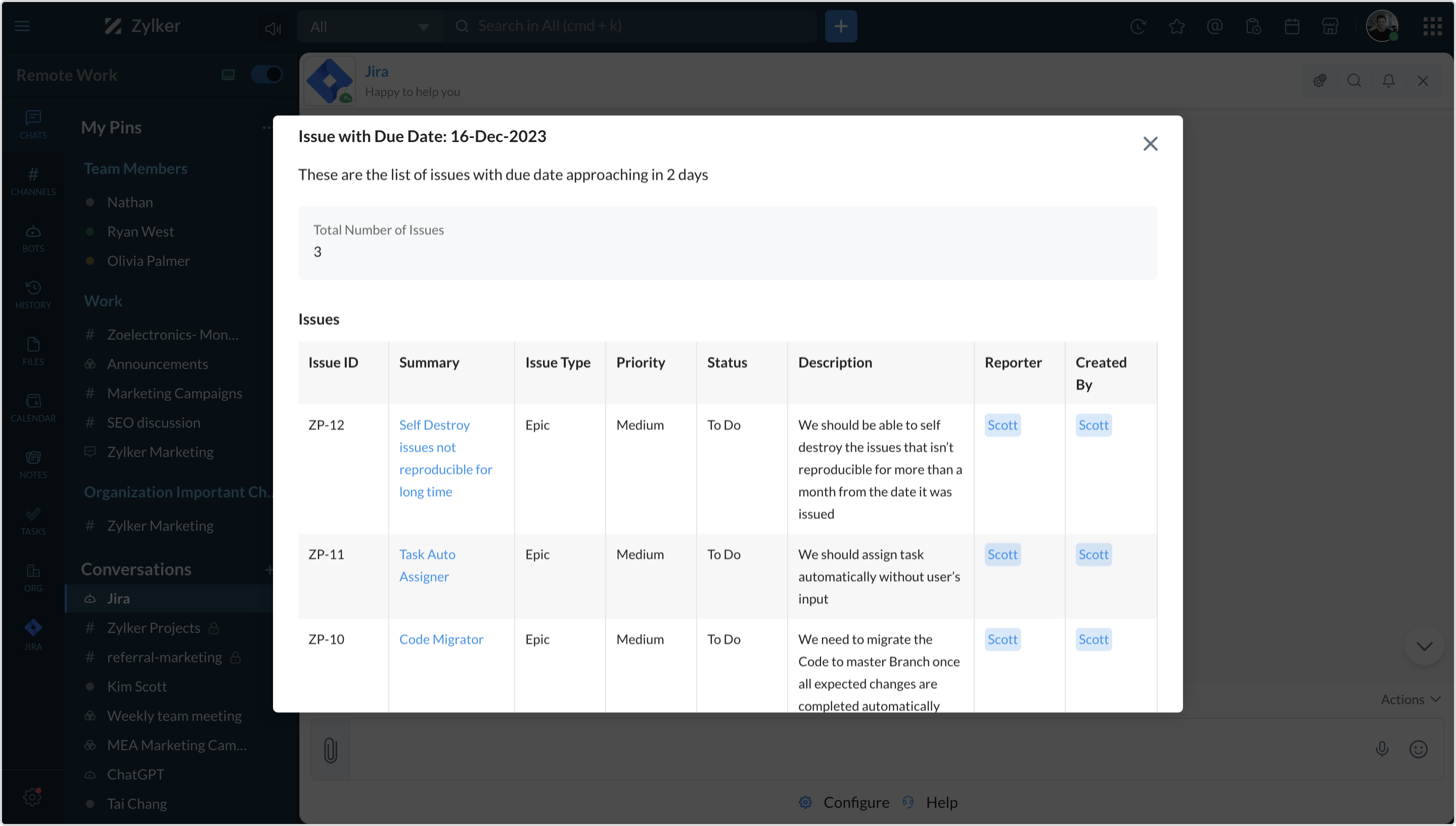This screenshot has width=1456, height=826.
Task: Expand the Actions dropdown
Action: click(x=1409, y=700)
